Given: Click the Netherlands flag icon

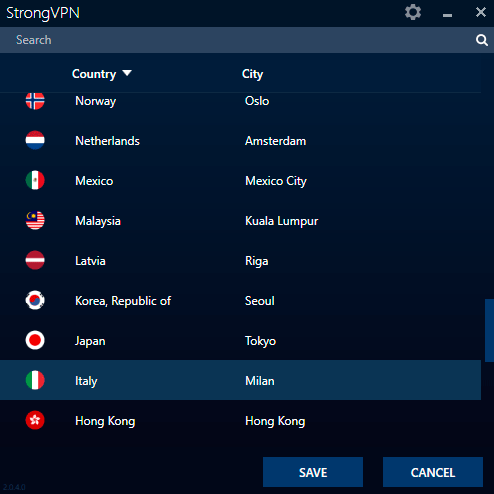Looking at the screenshot, I should point(35,140).
